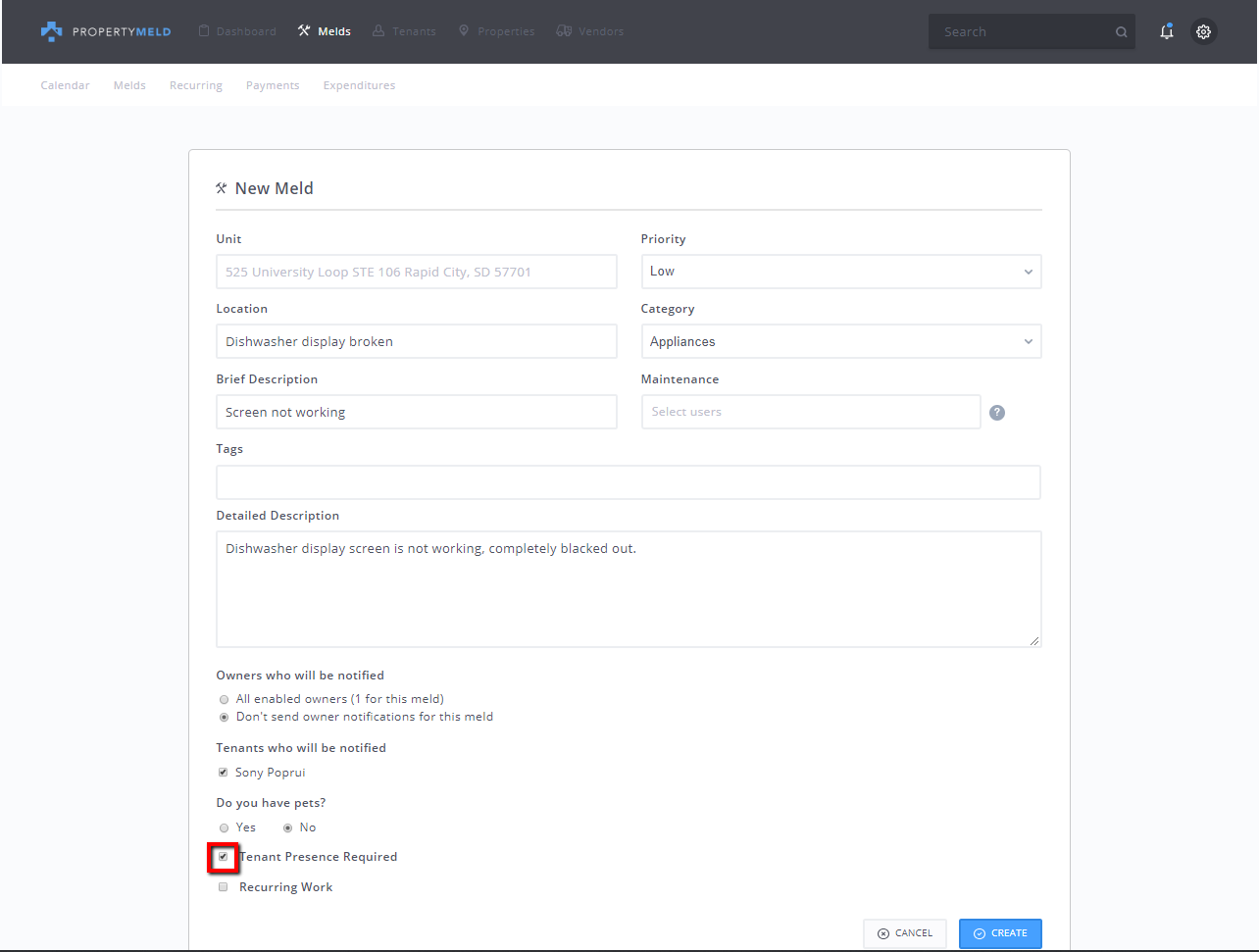Open the notifications bell icon
Screen dimensions: 1259x952
pos(1166,31)
